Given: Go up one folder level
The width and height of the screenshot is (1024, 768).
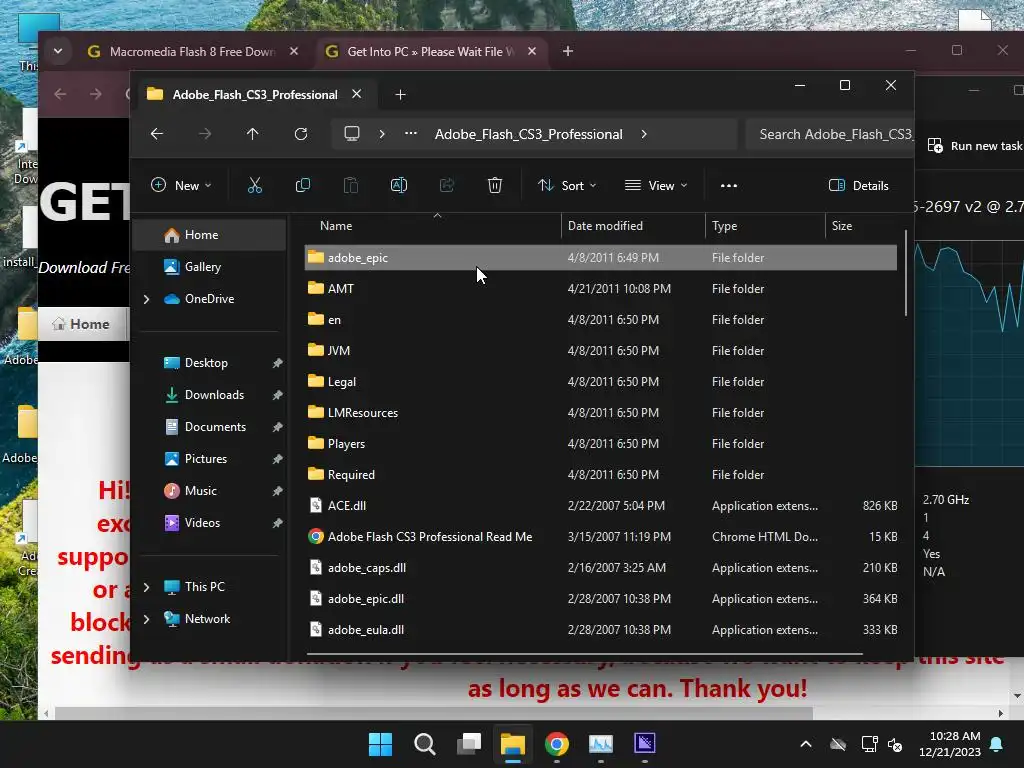Looking at the screenshot, I should click(x=253, y=134).
